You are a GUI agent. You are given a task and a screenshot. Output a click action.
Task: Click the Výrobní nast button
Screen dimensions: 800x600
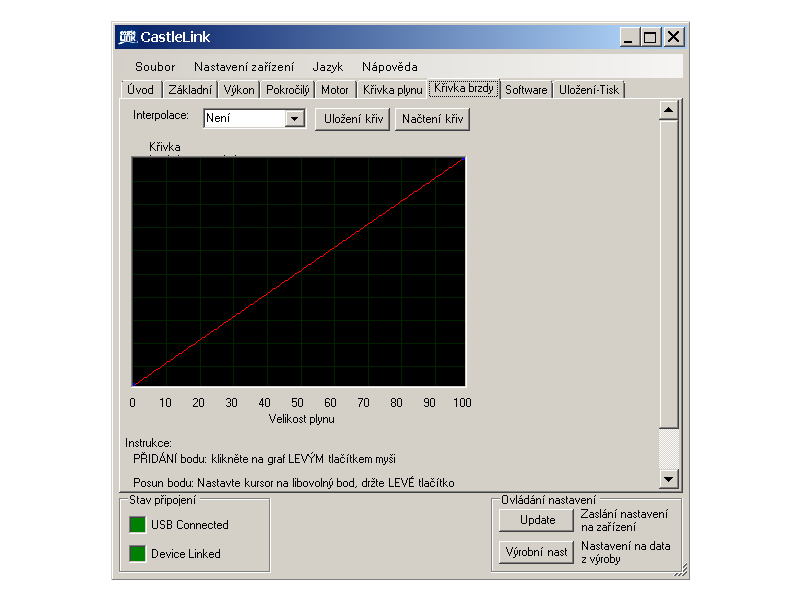537,552
